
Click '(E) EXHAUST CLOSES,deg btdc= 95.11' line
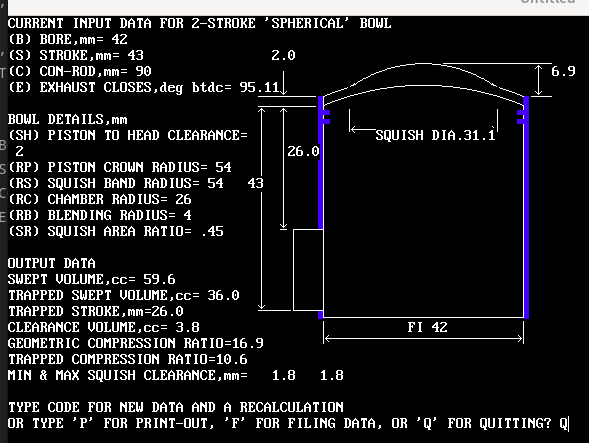click(143, 88)
